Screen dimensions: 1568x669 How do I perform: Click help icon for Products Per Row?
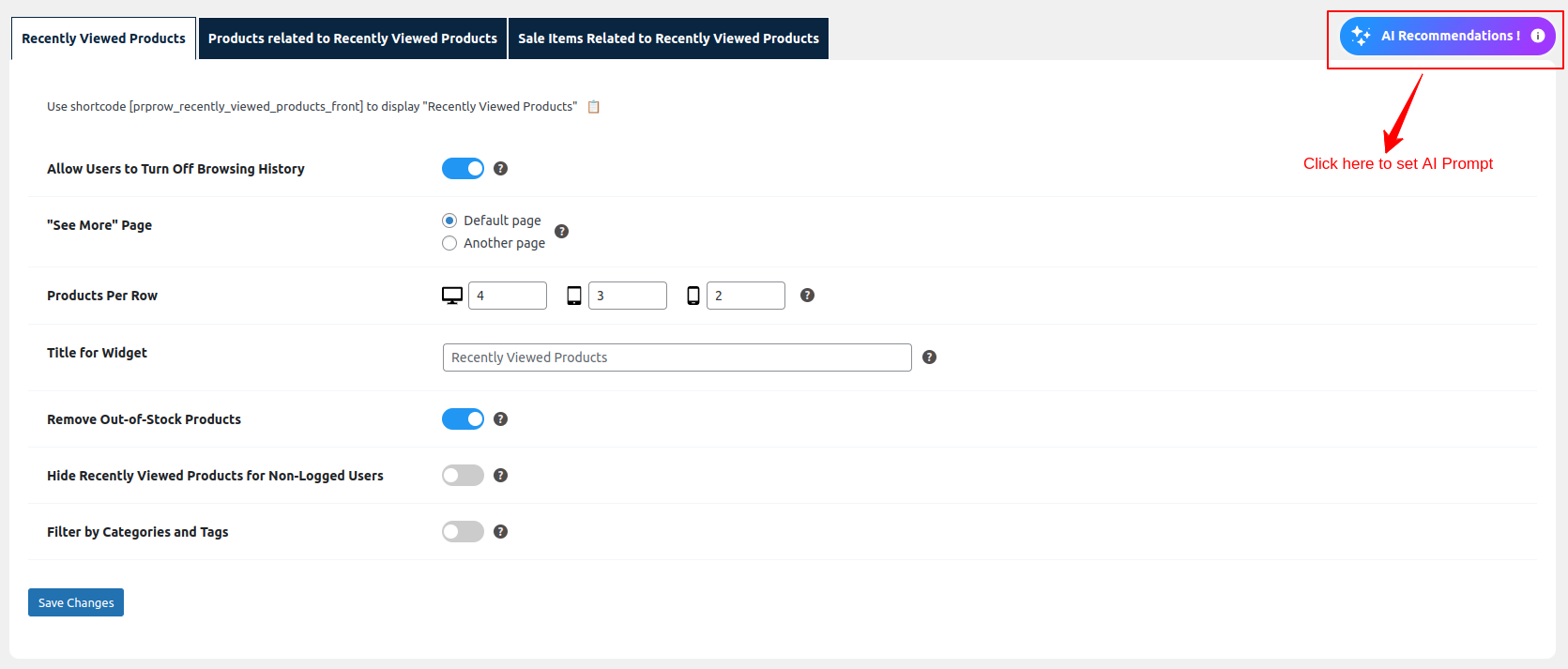click(x=807, y=296)
